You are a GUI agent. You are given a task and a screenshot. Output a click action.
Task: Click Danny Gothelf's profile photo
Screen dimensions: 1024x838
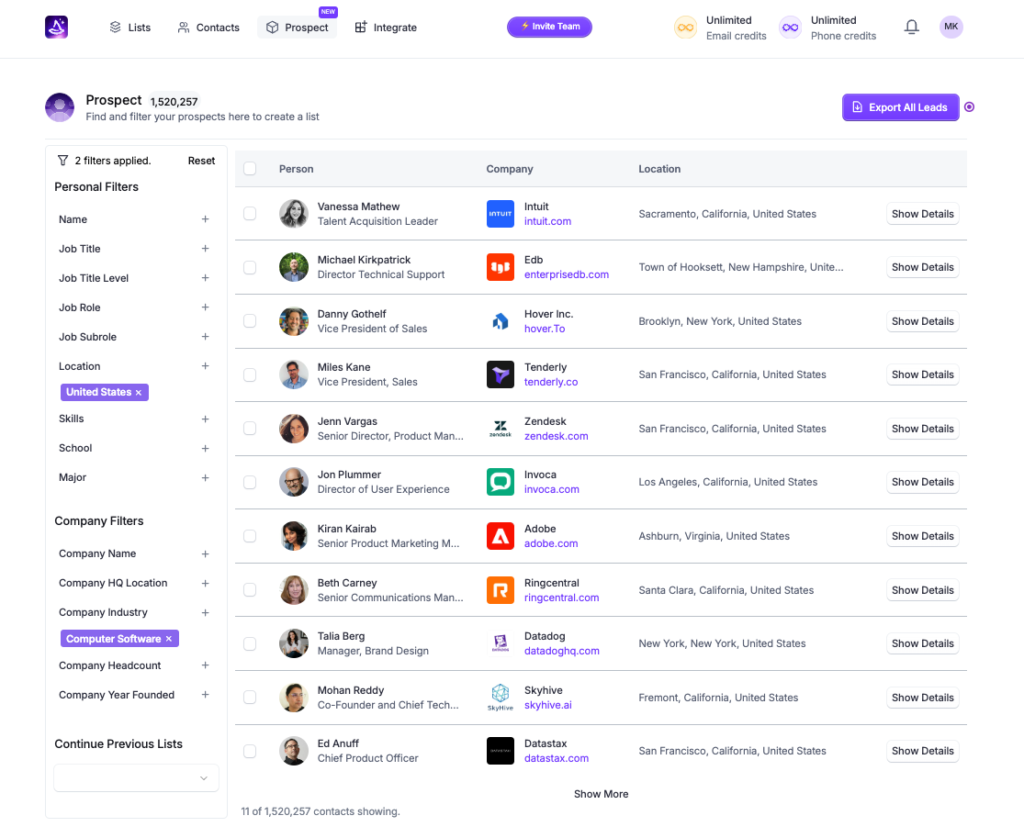tap(293, 321)
